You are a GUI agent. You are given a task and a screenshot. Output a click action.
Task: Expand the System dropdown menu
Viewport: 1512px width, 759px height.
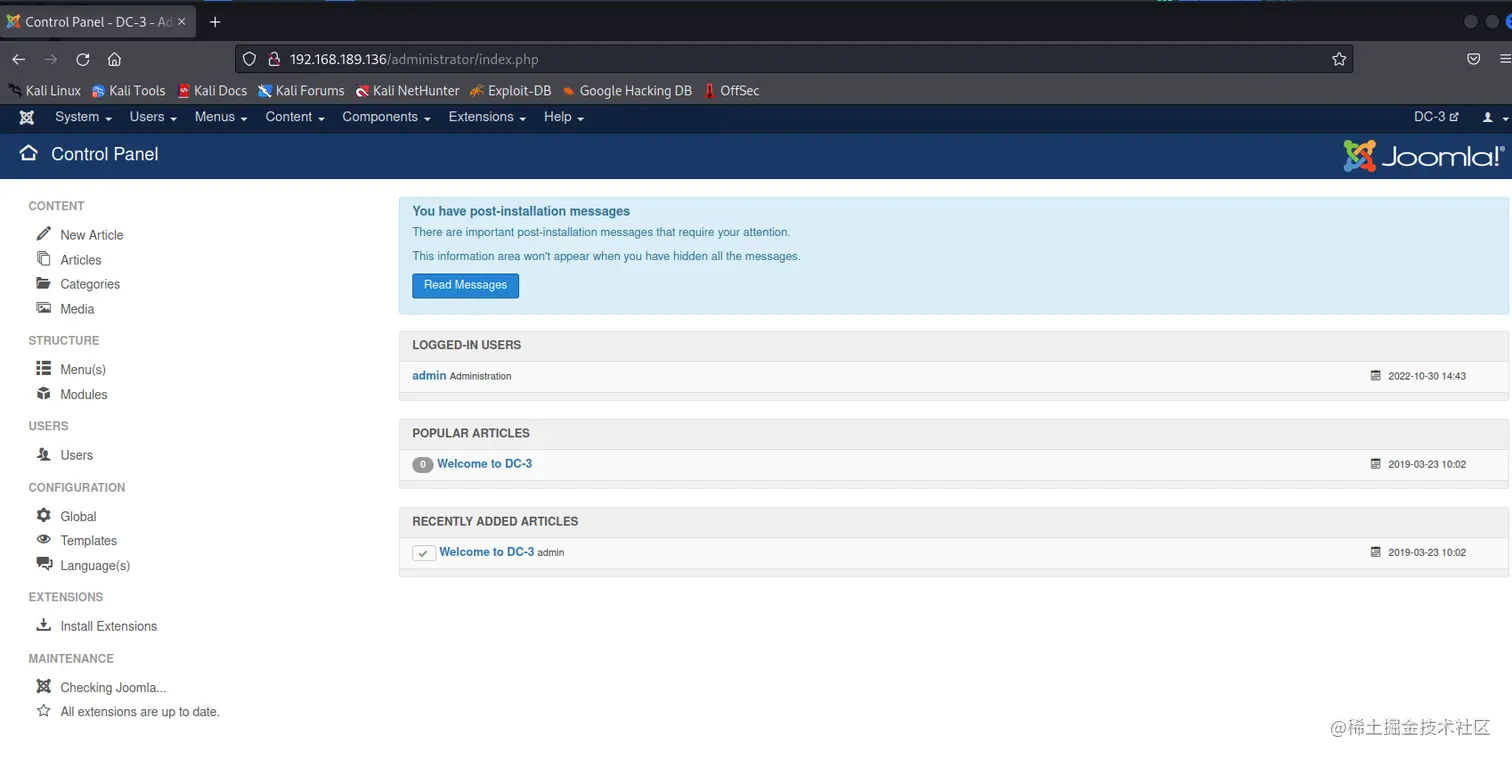tap(83, 117)
